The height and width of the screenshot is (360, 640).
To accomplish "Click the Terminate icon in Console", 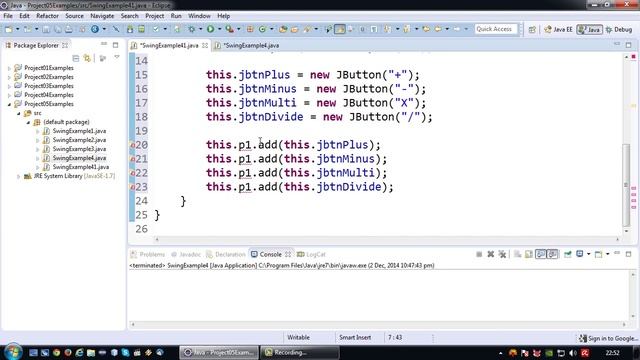I will (x=479, y=254).
